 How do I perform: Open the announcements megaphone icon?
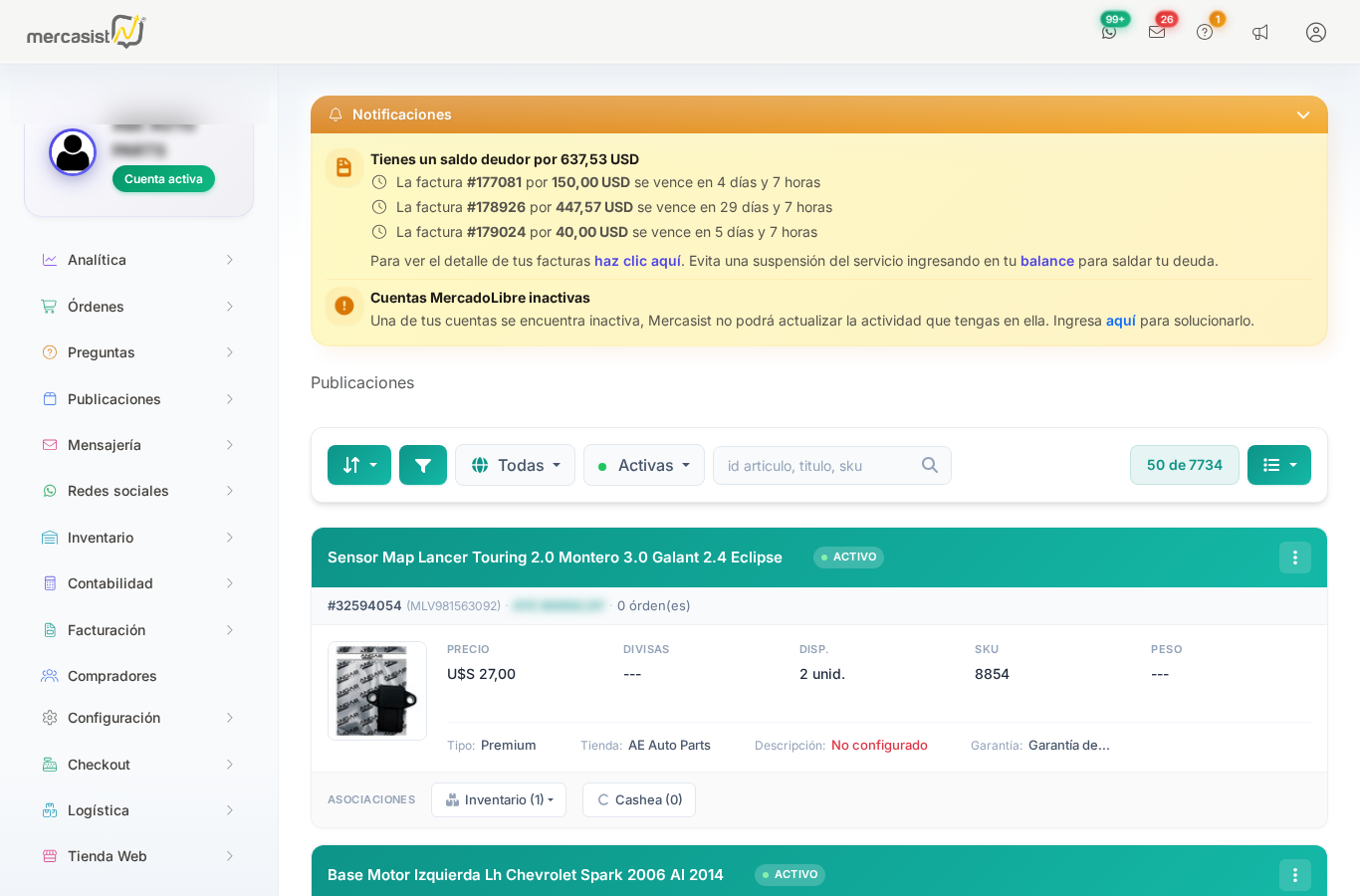pos(1260,32)
